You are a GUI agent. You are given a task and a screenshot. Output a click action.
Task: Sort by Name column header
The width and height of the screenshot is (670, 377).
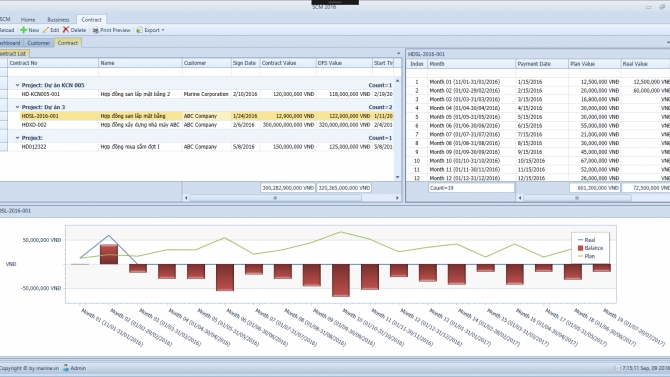click(140, 63)
